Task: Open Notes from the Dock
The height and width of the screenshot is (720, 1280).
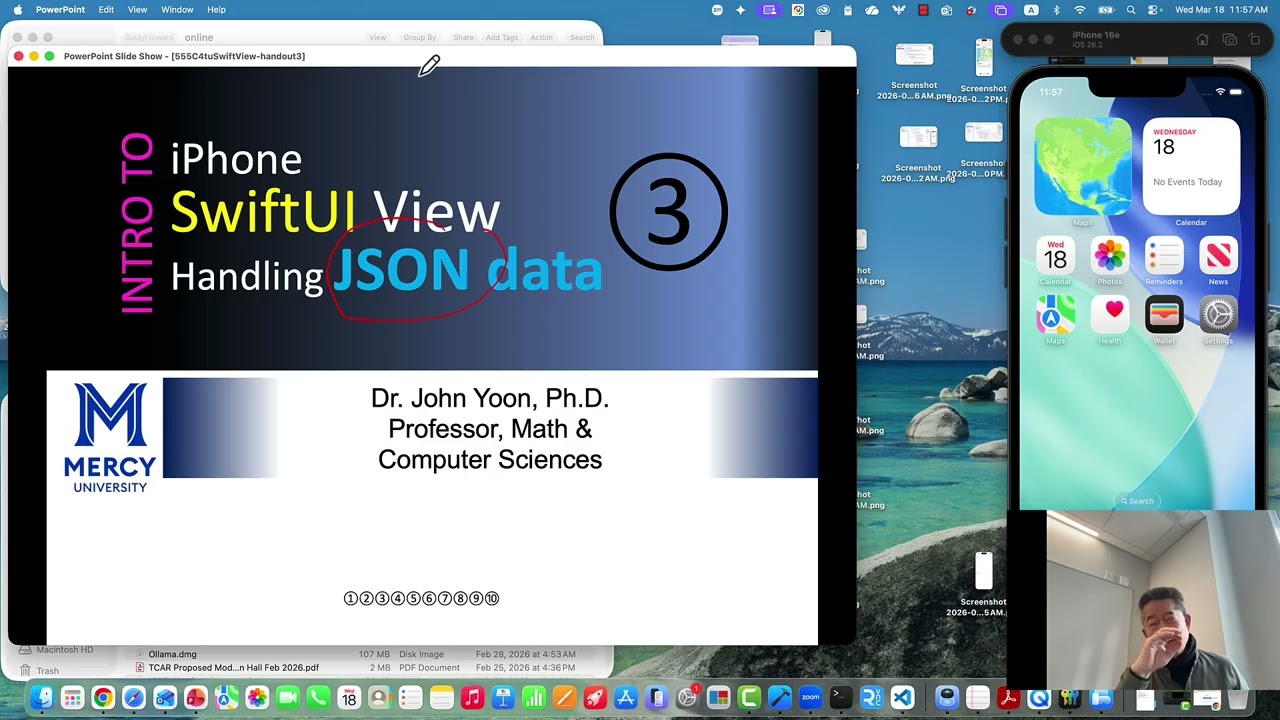Action: (441, 698)
